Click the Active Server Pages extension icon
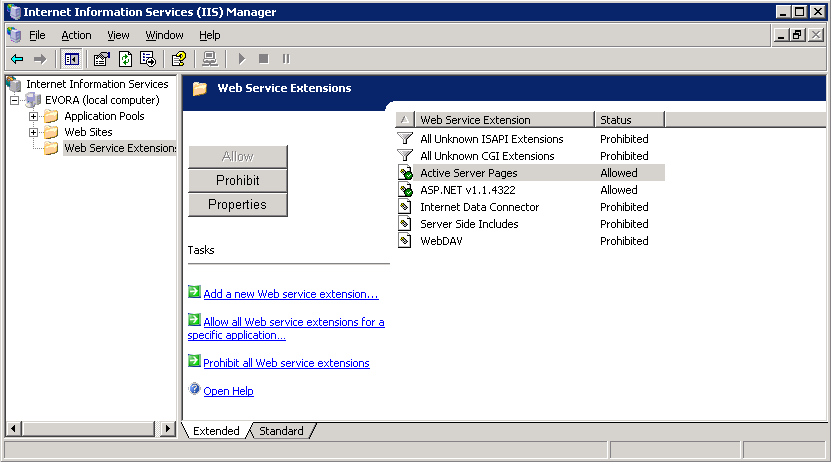This screenshot has width=831, height=462. (x=405, y=173)
